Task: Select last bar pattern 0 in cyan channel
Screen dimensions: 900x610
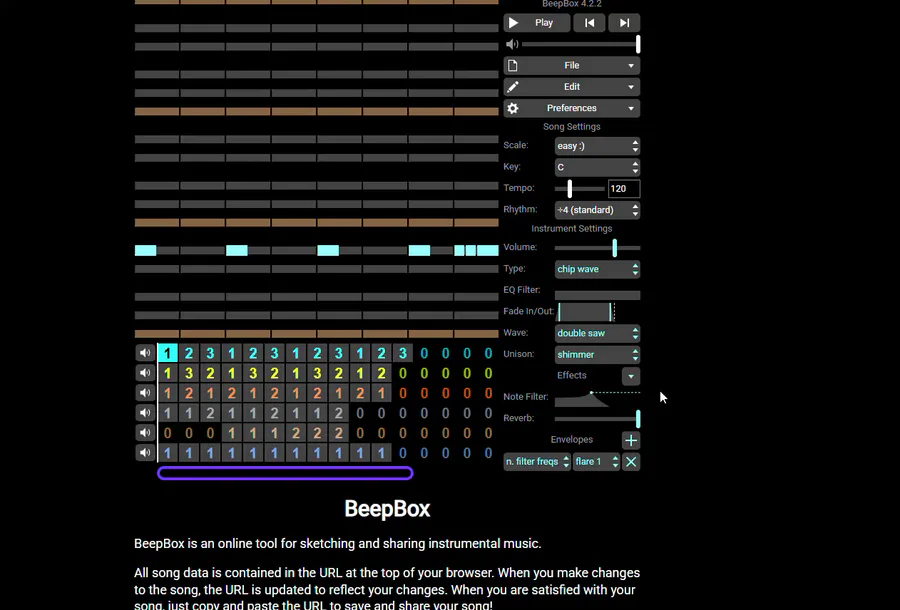Action: coord(488,353)
